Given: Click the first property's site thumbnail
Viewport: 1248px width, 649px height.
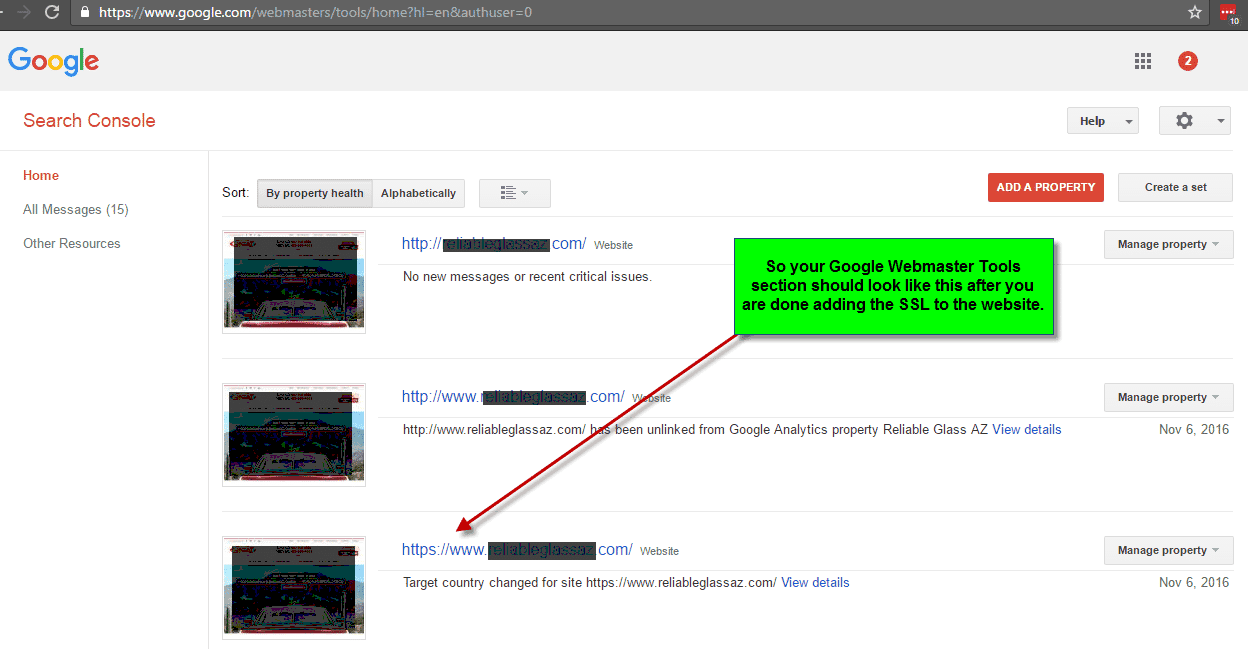Looking at the screenshot, I should pyautogui.click(x=293, y=281).
